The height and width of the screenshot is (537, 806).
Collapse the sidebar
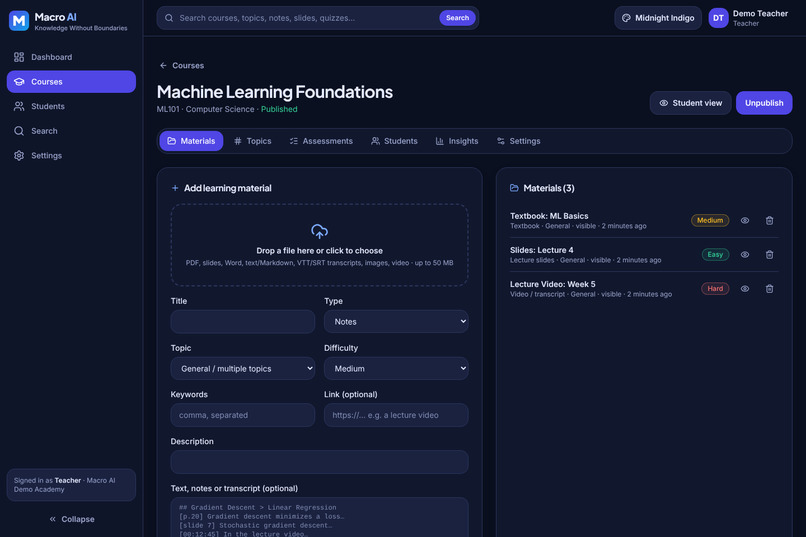71,519
